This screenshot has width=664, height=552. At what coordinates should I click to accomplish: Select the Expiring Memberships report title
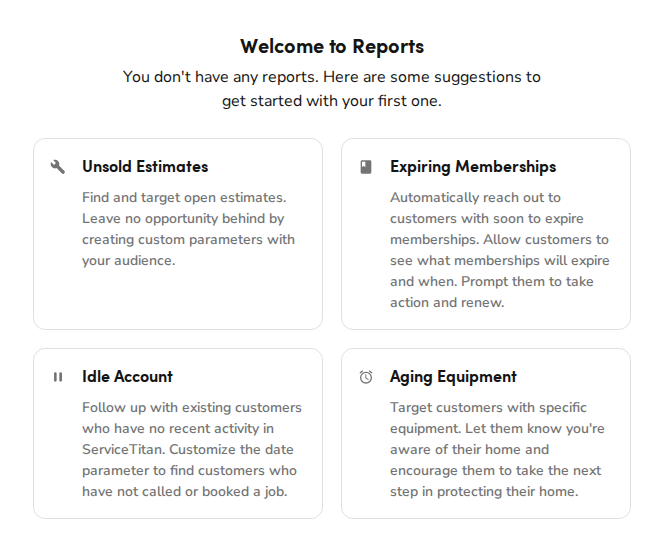click(x=473, y=167)
